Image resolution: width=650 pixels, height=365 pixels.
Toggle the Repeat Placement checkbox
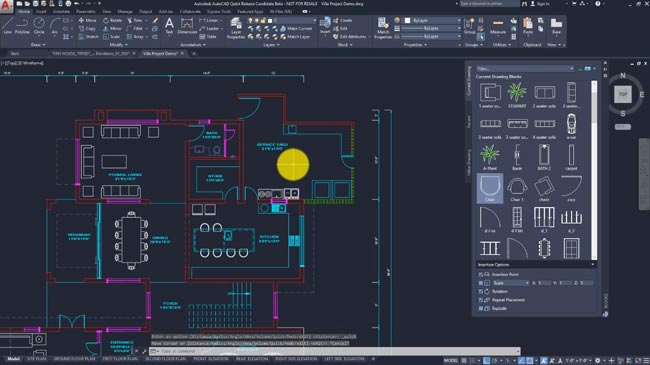click(480, 300)
